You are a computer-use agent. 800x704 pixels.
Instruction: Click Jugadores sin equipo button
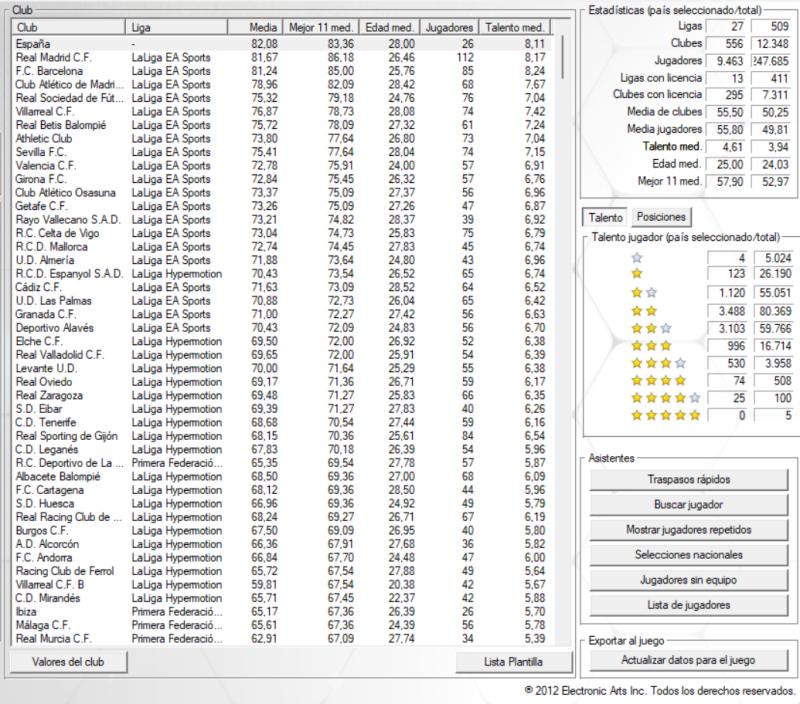pos(688,580)
